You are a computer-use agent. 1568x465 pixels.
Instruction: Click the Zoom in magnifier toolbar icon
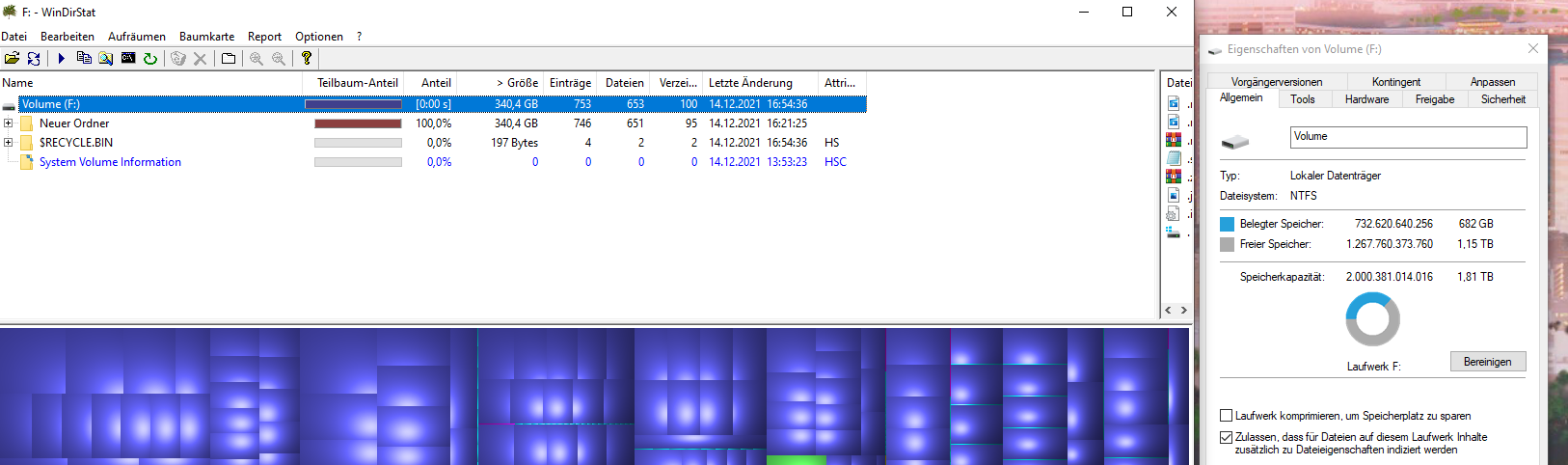(x=257, y=59)
